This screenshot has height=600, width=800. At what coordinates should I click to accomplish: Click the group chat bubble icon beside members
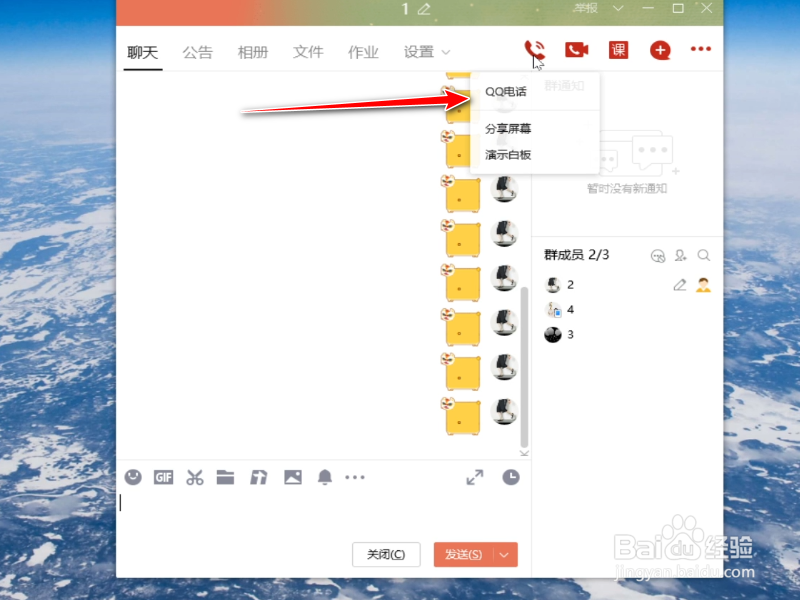click(658, 256)
